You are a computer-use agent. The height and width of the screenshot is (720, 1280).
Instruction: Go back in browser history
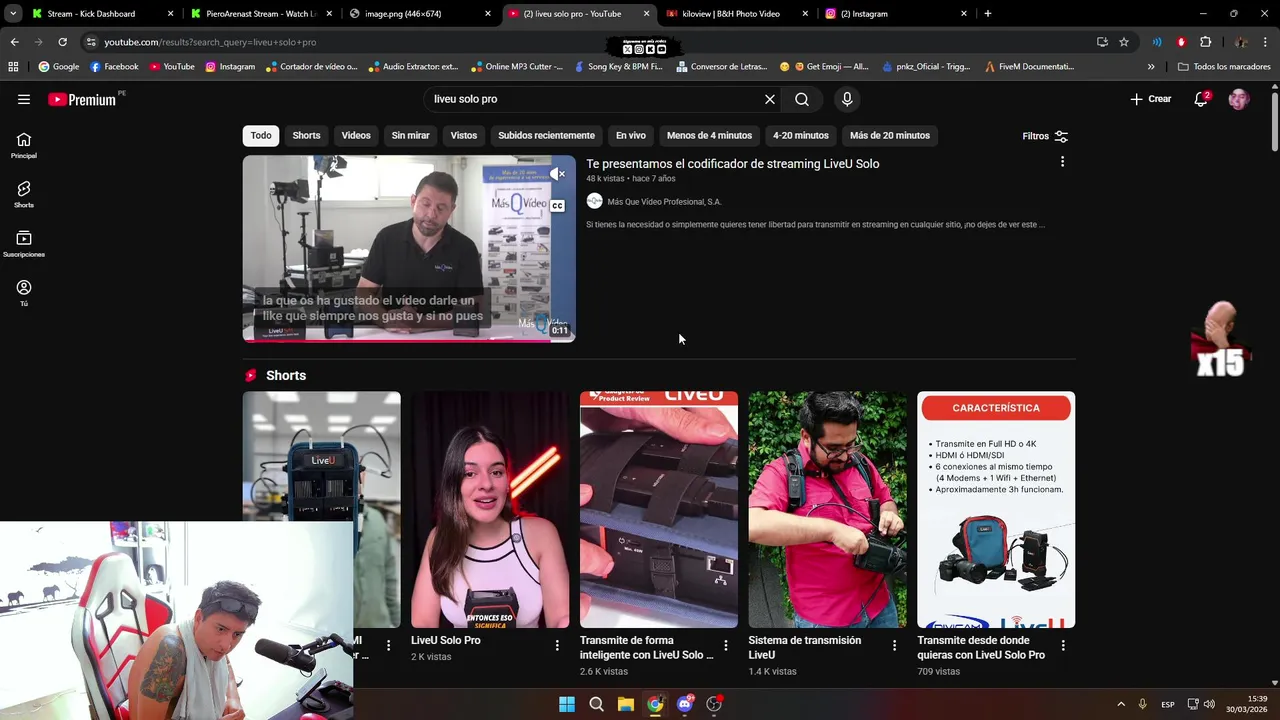pos(14,42)
